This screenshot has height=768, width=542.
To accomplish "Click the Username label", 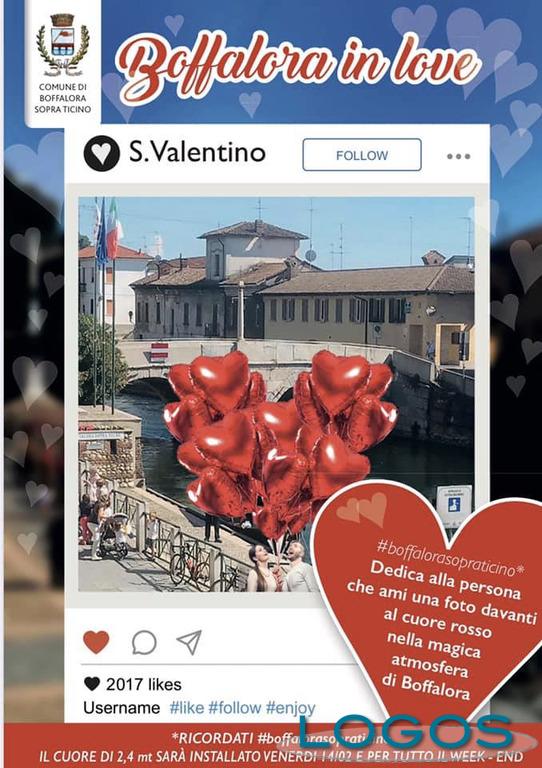I will pyautogui.click(x=121, y=708).
